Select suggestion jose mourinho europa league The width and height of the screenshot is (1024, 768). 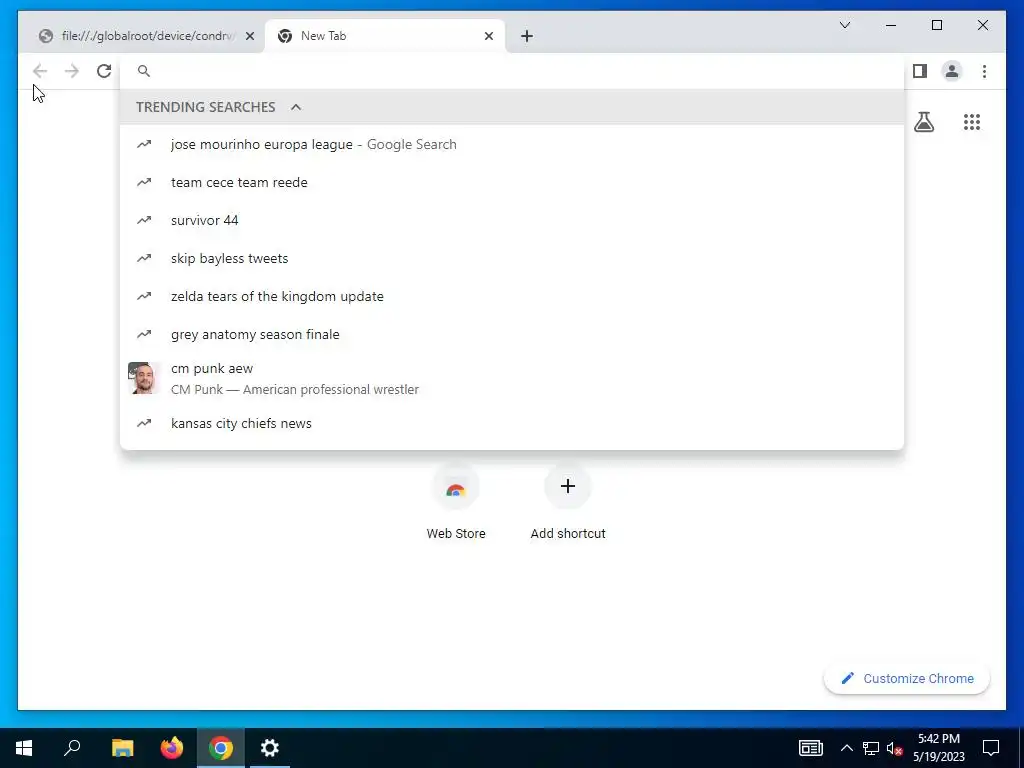tap(512, 144)
